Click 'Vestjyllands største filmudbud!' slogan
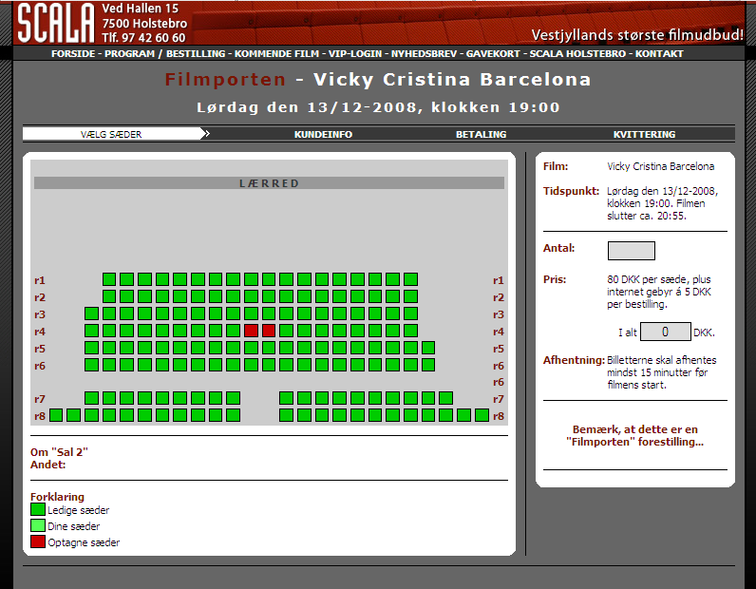This screenshot has width=756, height=589. [637, 35]
